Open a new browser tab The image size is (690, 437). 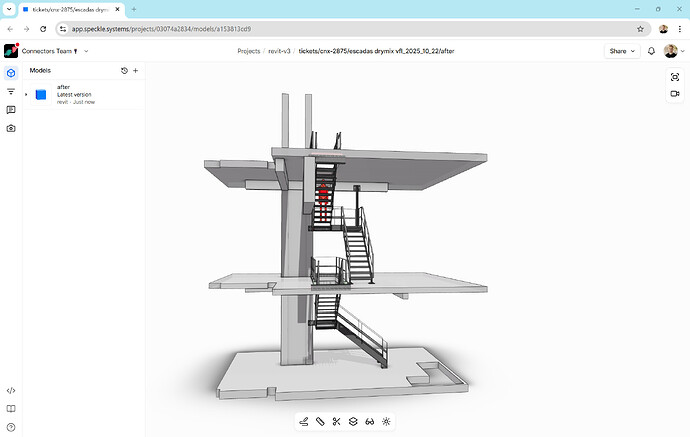pyautogui.click(x=134, y=9)
